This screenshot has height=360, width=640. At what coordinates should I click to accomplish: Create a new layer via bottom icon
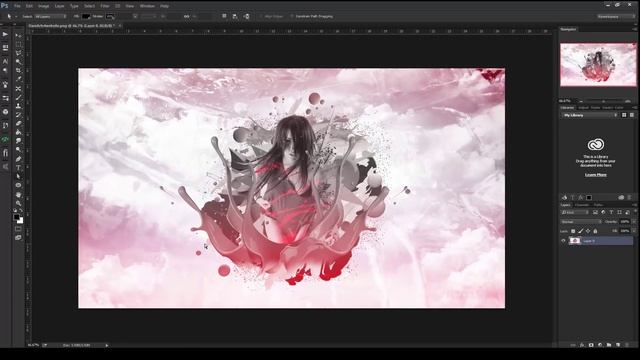(618, 345)
